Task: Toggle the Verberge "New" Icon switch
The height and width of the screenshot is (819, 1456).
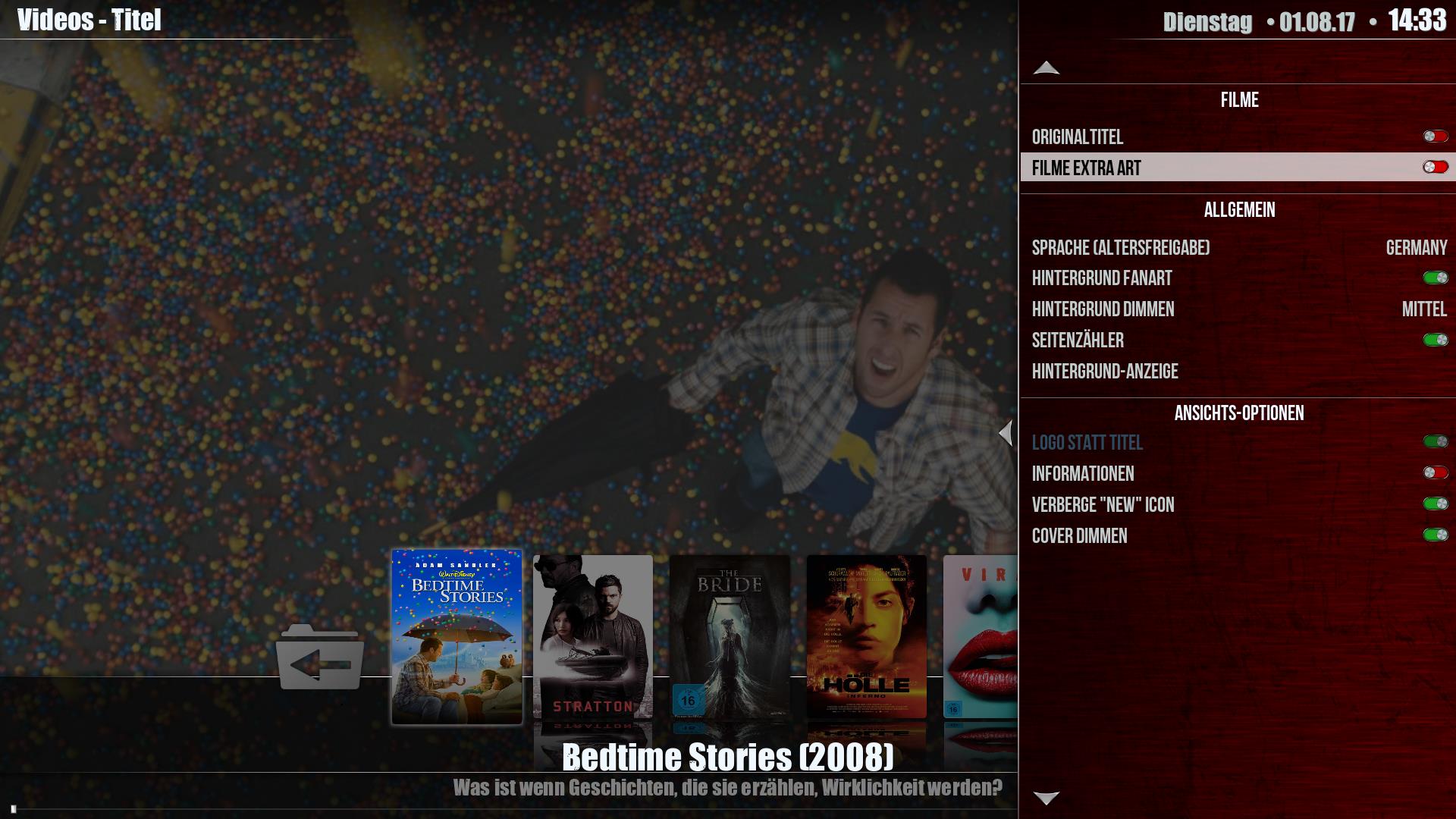Action: pos(1436,504)
